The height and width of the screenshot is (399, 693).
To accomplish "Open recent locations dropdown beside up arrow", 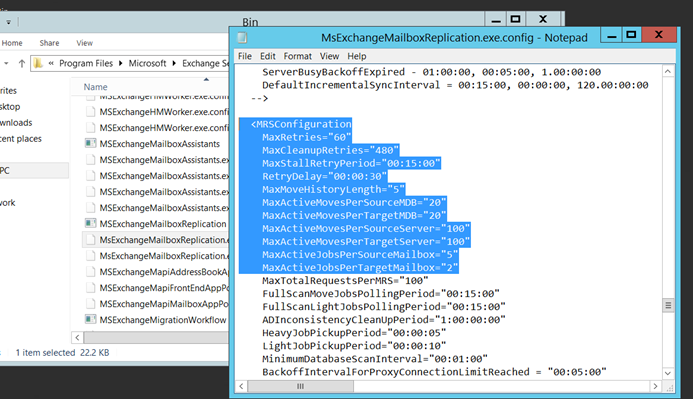I will click(x=6, y=64).
